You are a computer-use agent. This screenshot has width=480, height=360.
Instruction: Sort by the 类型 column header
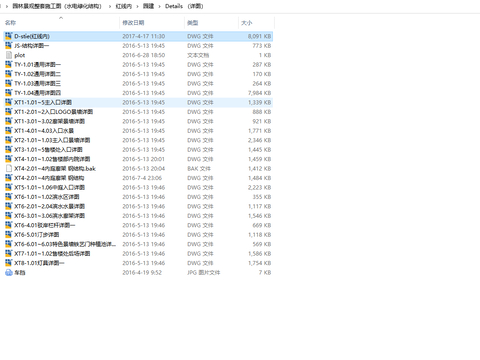tap(192, 23)
